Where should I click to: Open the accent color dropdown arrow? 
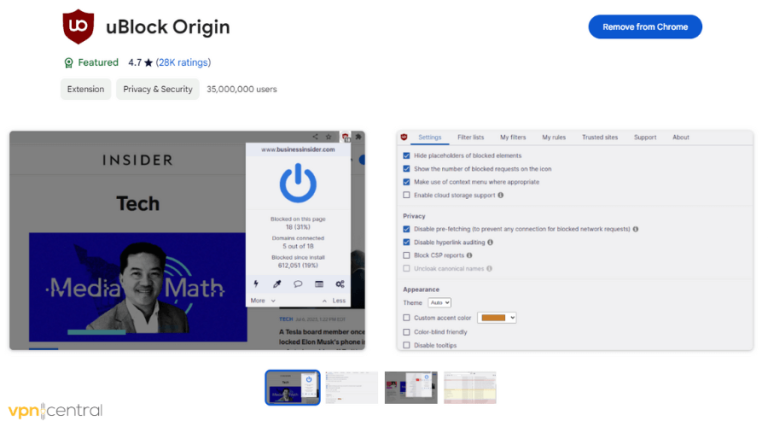[x=512, y=318]
